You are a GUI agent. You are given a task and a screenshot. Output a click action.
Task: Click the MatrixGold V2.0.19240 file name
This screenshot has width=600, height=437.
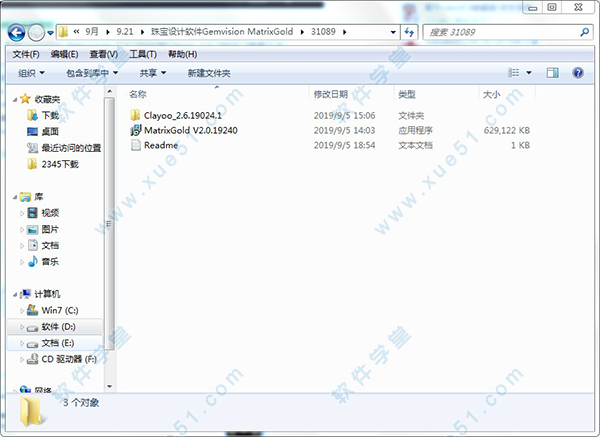[191, 130]
